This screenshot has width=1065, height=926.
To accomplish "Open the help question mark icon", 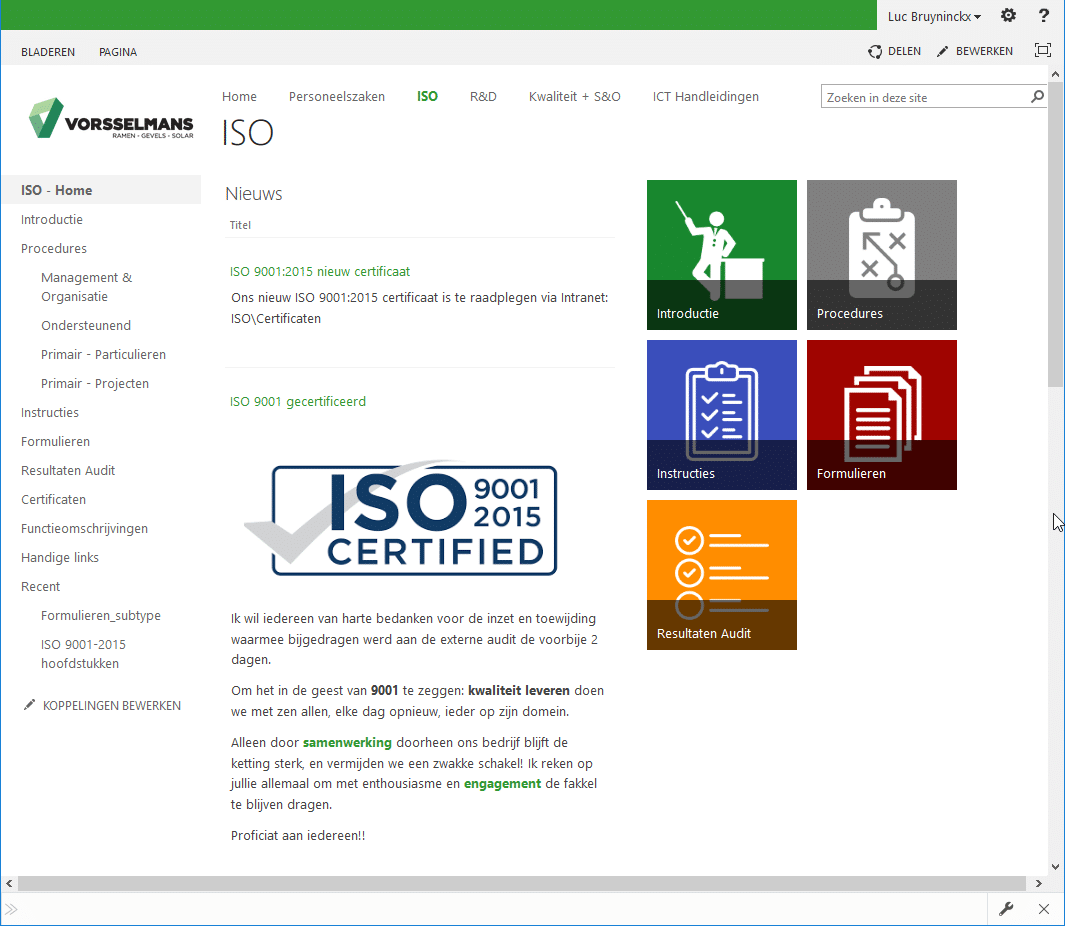I will pyautogui.click(x=1044, y=16).
